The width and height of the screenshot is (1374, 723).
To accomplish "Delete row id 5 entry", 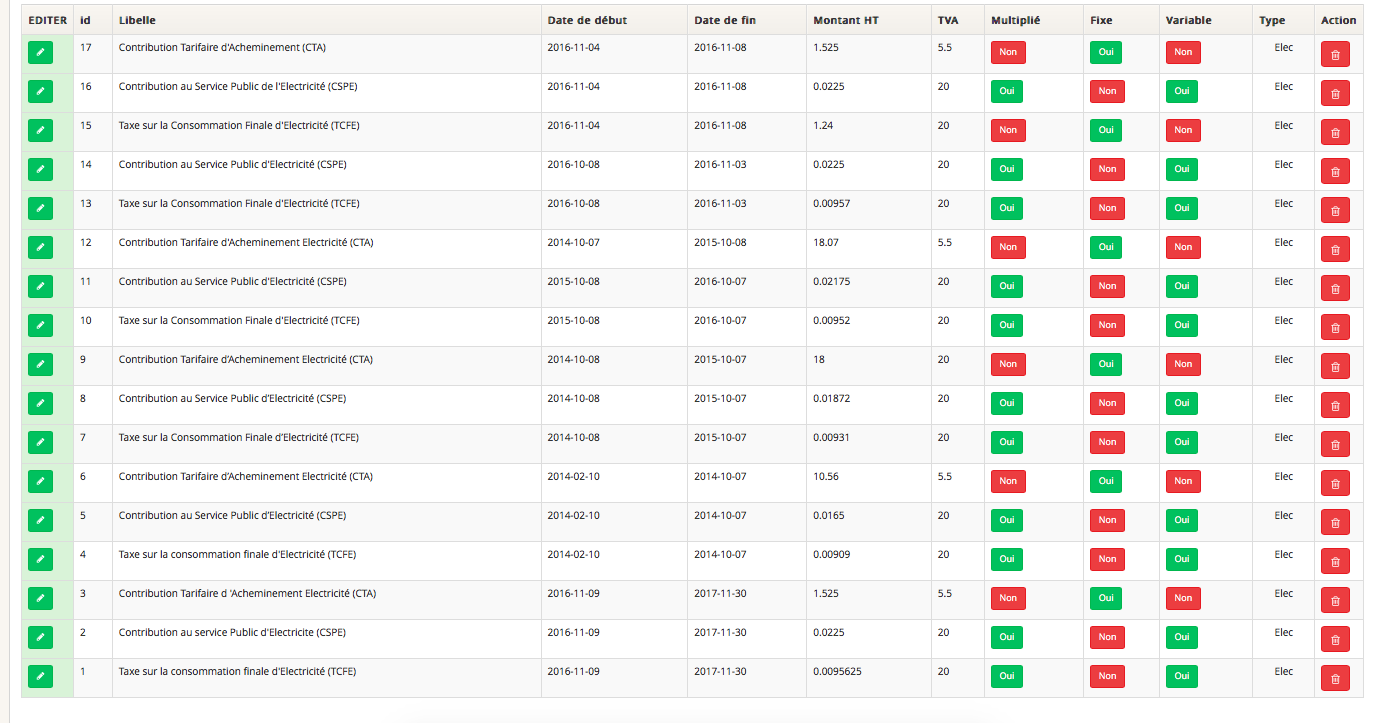I will click(1335, 523).
